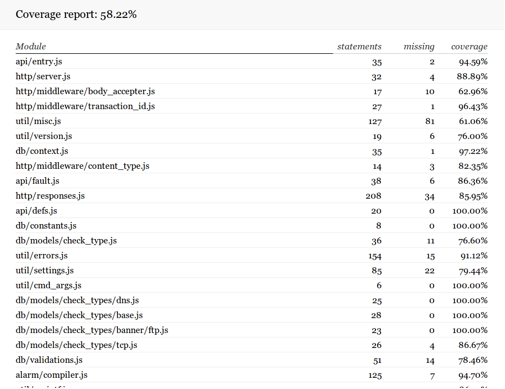Screen dimensions: 505x389
Task: Click http/middleware/body_accepter.js module
Action: (85, 92)
